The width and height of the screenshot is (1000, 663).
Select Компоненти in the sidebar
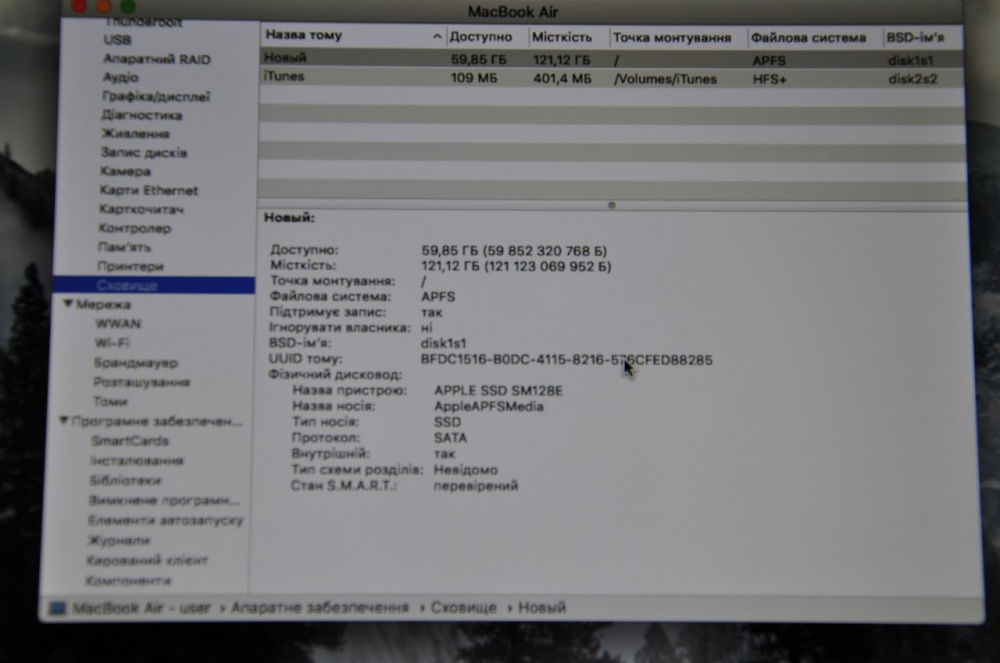click(128, 581)
